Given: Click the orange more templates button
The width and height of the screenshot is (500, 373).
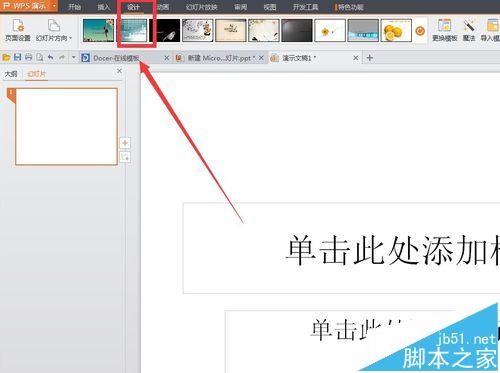Looking at the screenshot, I should point(420,31).
